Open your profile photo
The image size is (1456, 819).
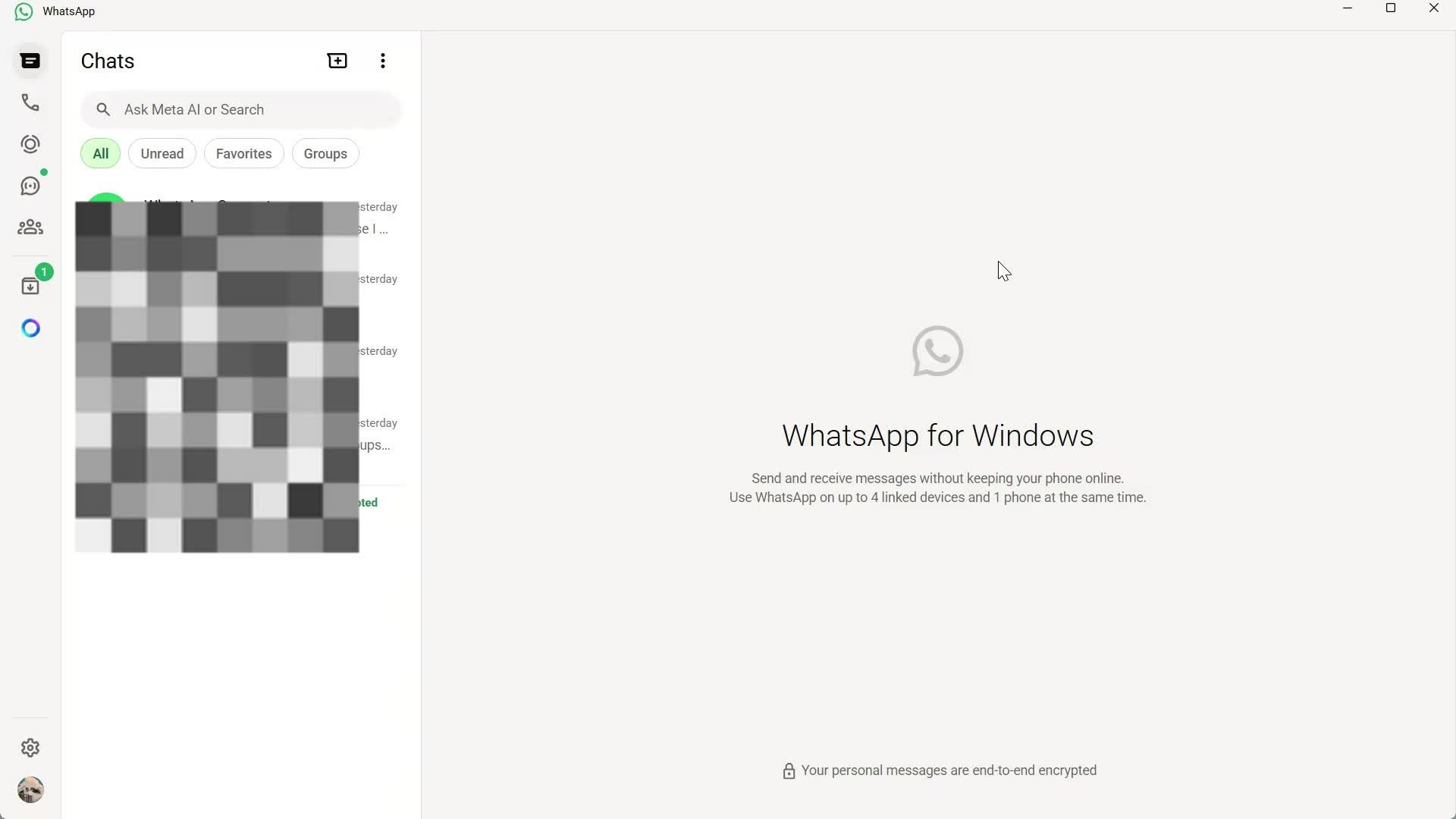tap(30, 789)
